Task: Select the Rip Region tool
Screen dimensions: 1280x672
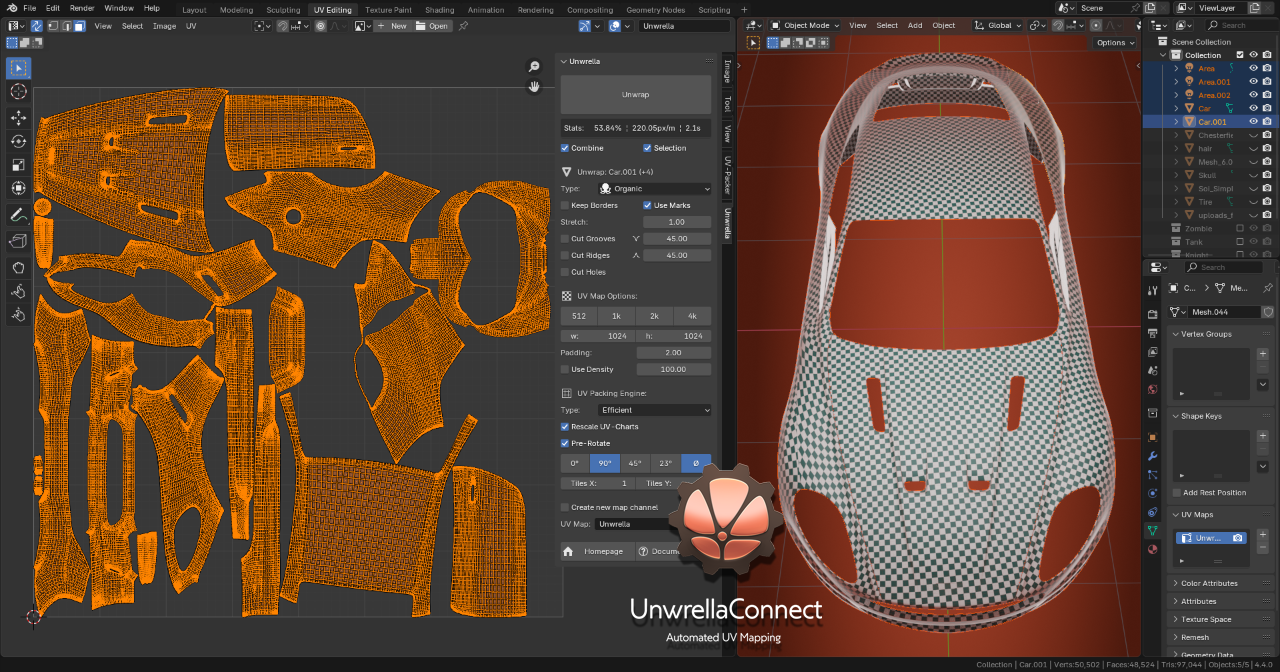Action: tap(18, 241)
